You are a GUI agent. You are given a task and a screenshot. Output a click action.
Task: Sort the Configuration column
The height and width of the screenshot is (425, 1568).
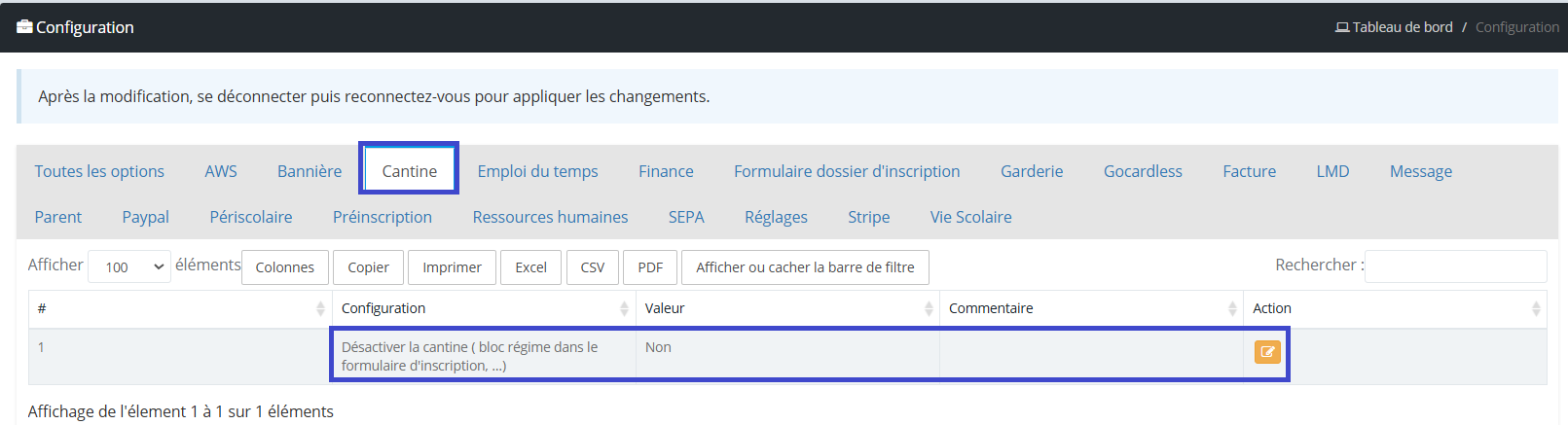624,308
